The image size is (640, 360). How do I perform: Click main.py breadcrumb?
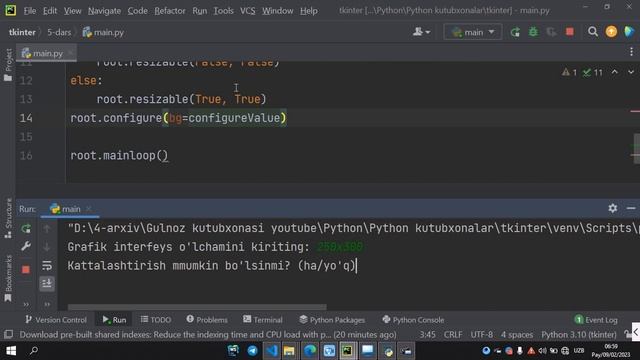click(x=103, y=32)
